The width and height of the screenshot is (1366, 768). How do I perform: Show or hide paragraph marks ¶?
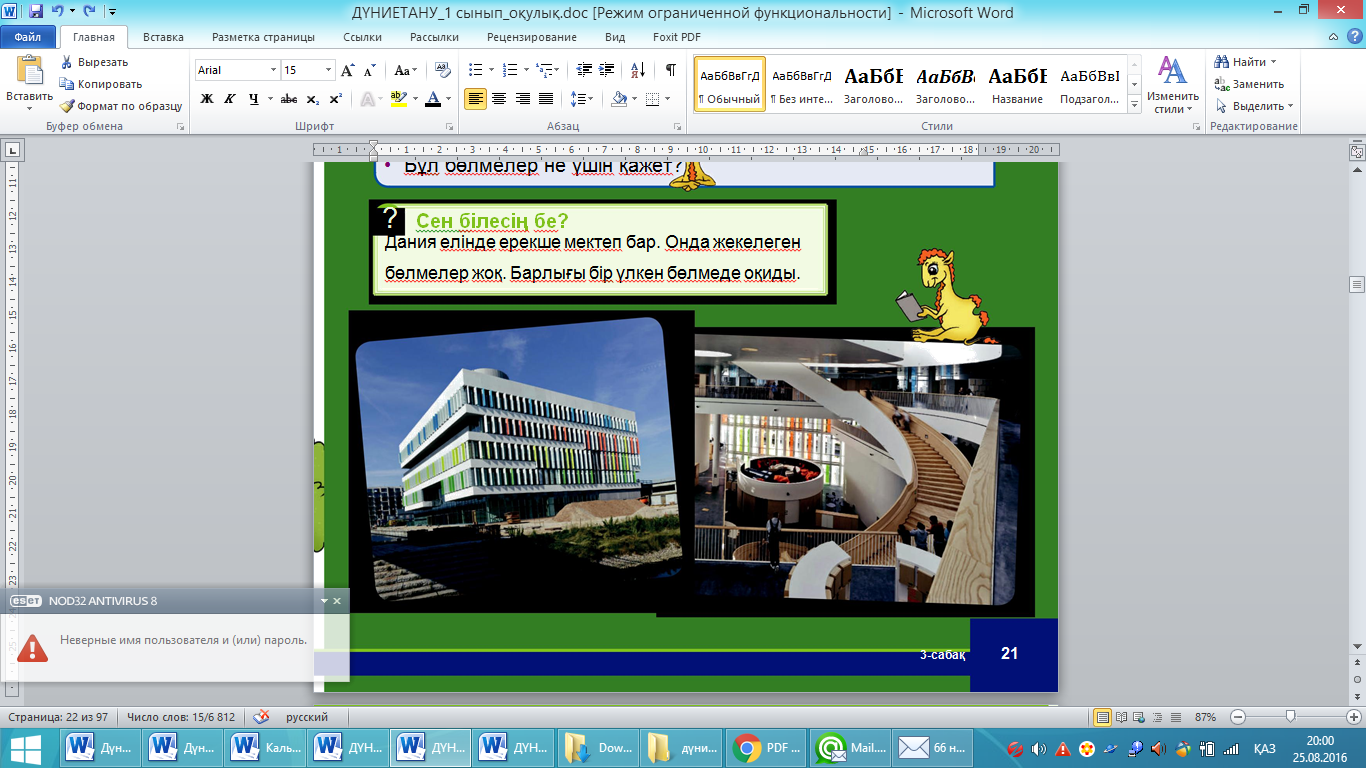click(x=670, y=70)
